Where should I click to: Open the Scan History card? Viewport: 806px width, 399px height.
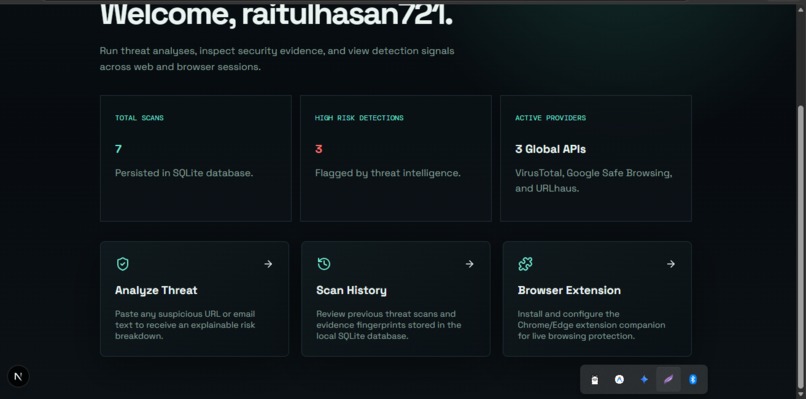(396, 299)
